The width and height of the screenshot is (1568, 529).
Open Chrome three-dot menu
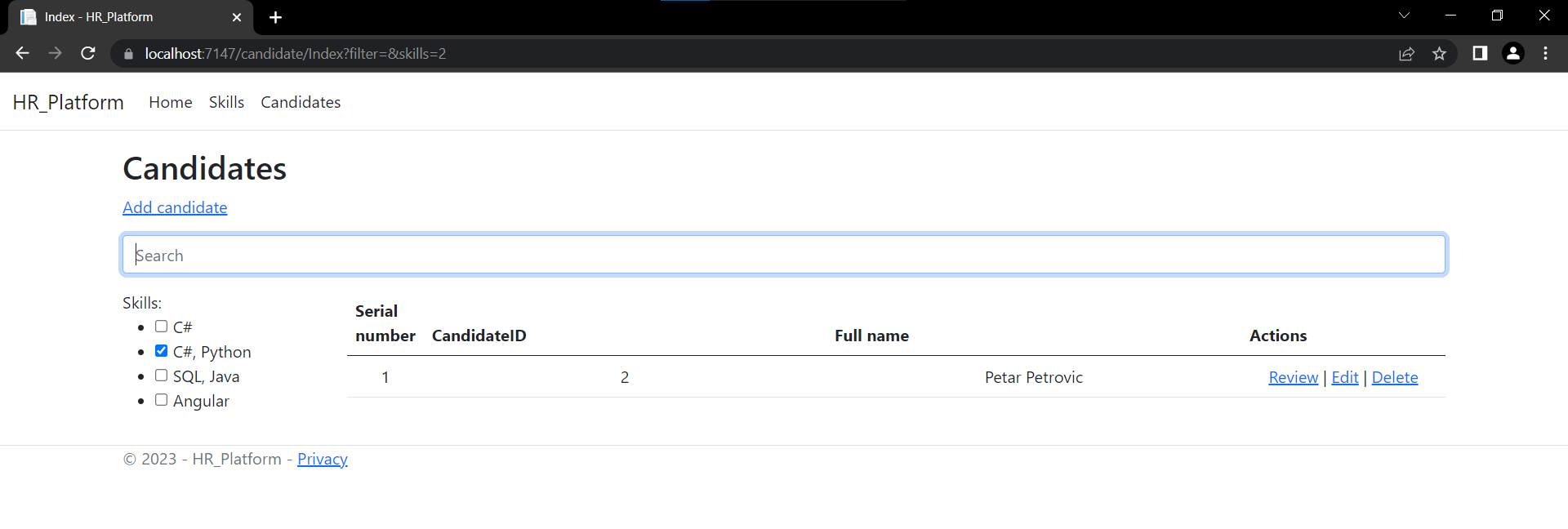coord(1546,53)
